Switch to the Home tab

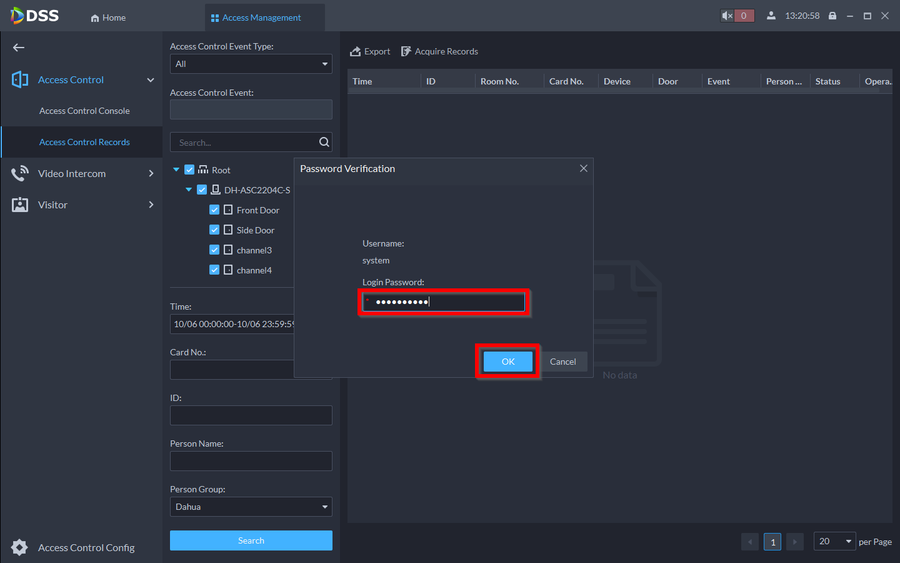tap(108, 17)
